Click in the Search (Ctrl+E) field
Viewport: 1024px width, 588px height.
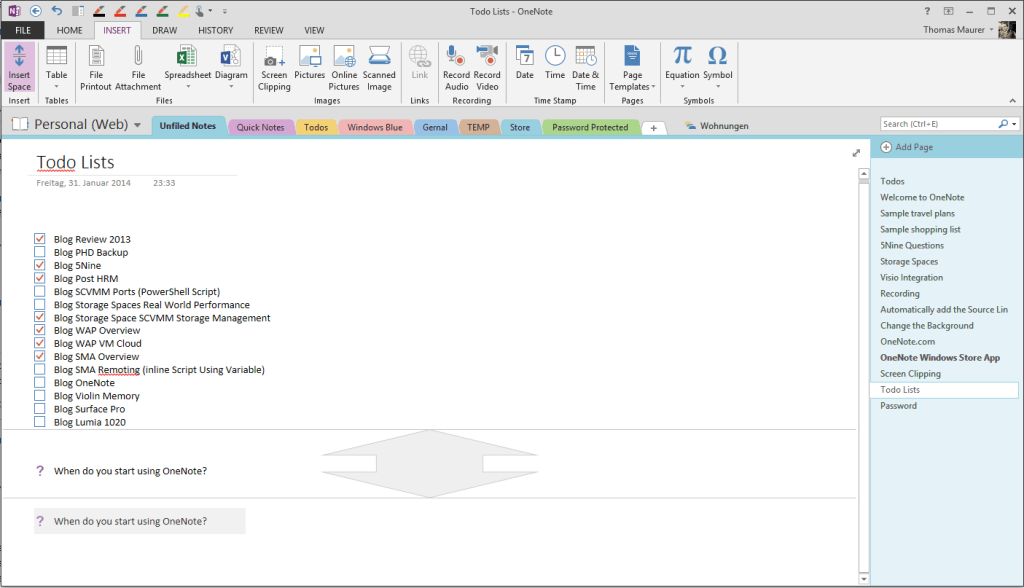[938, 123]
